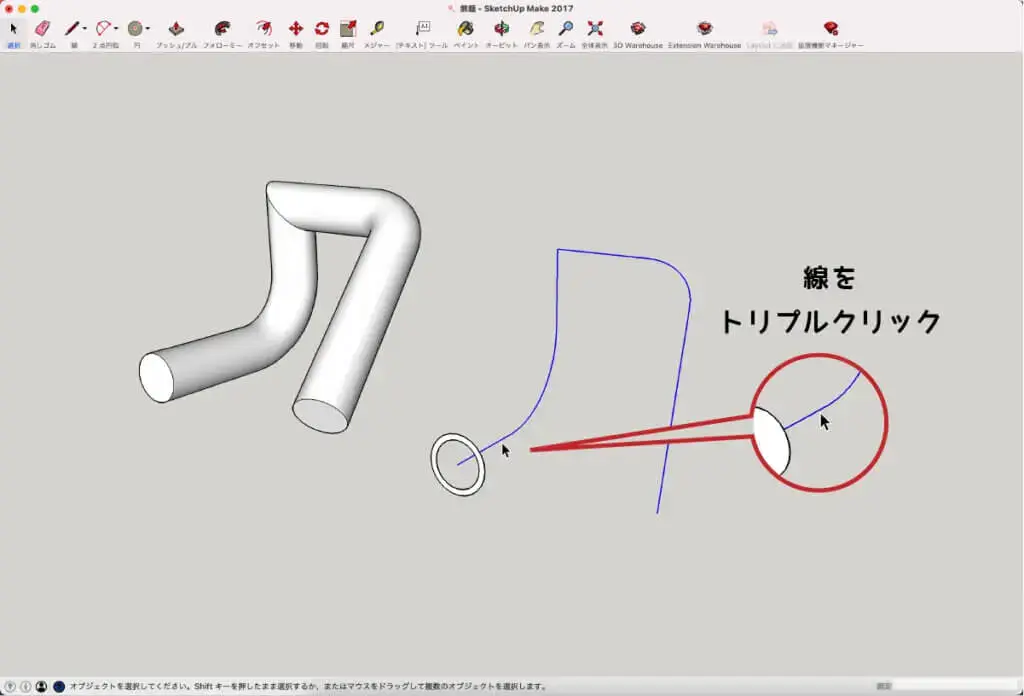Pick the Eraser (消しゴム) tool

[42, 29]
